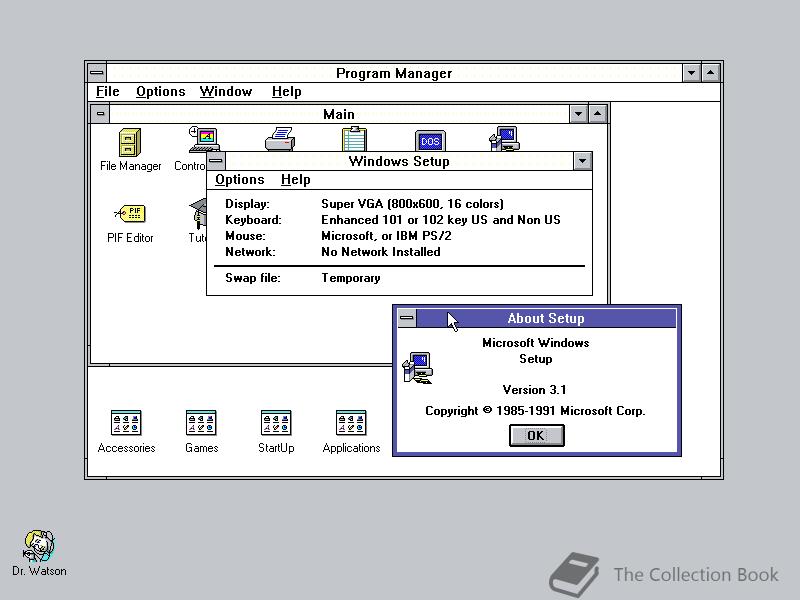
Task: Click the 'Super VGA (800x600, 16 colors)' value
Action: point(412,204)
